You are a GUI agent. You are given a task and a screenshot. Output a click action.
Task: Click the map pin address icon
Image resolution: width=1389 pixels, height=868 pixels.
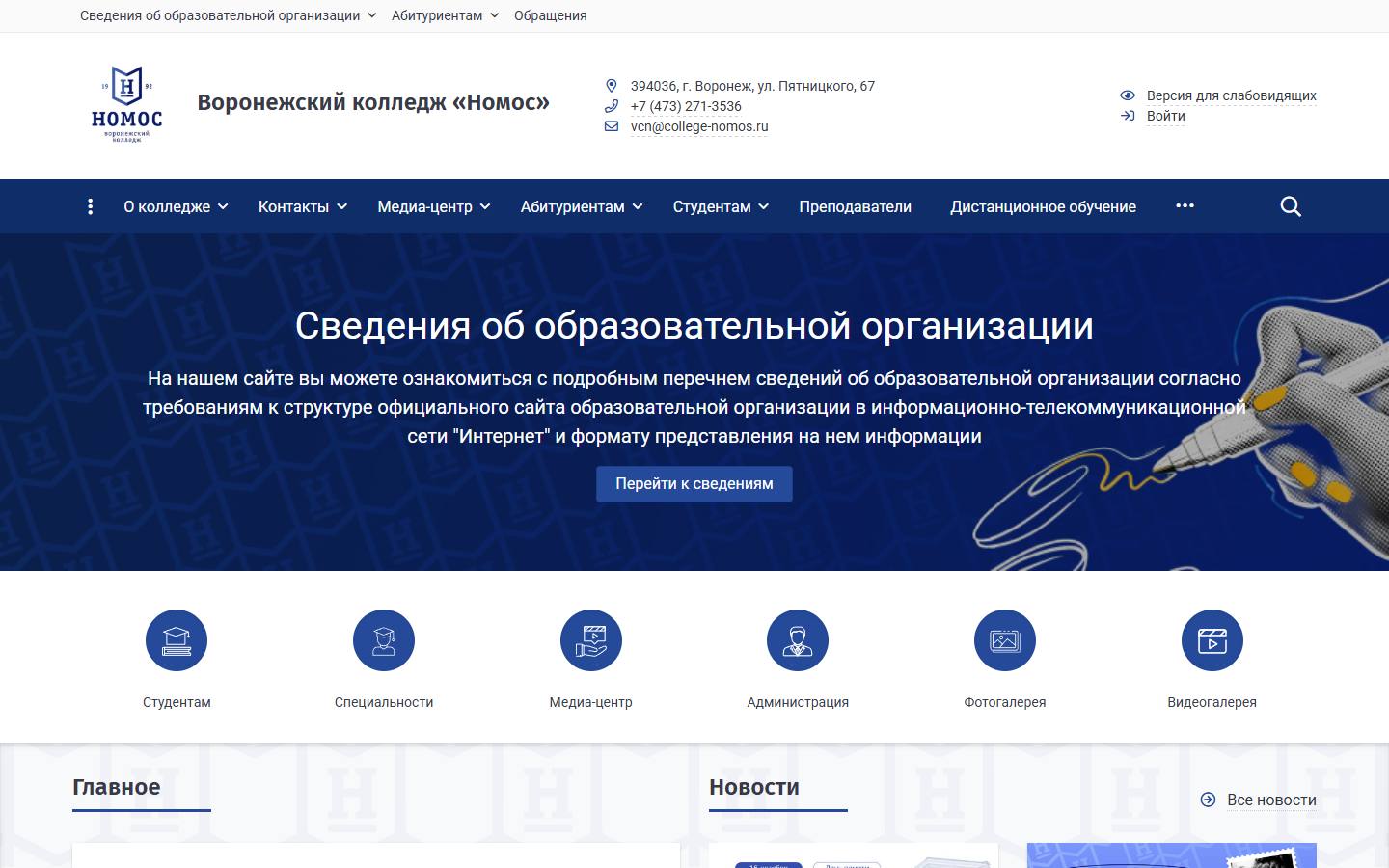[611, 86]
